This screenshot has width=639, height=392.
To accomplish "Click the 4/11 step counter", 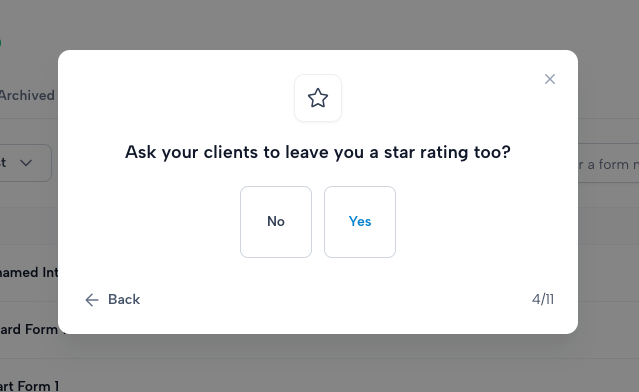I will click(543, 300).
